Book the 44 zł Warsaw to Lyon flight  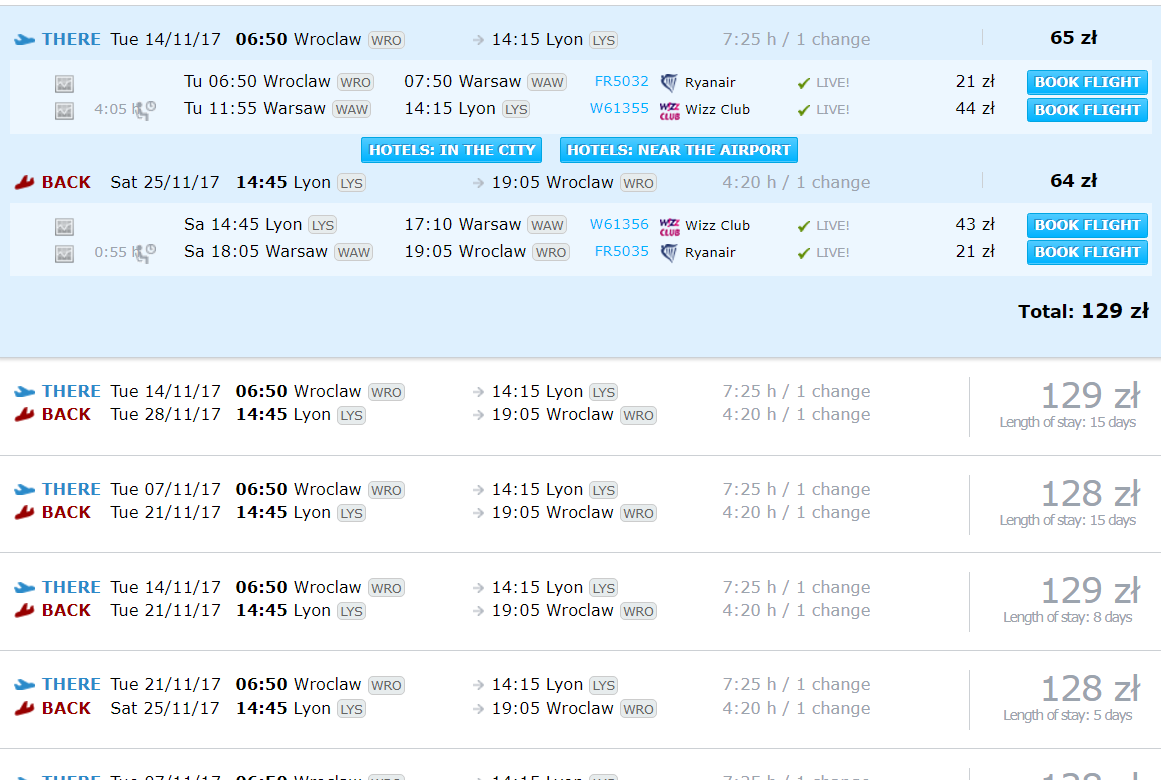click(1087, 110)
